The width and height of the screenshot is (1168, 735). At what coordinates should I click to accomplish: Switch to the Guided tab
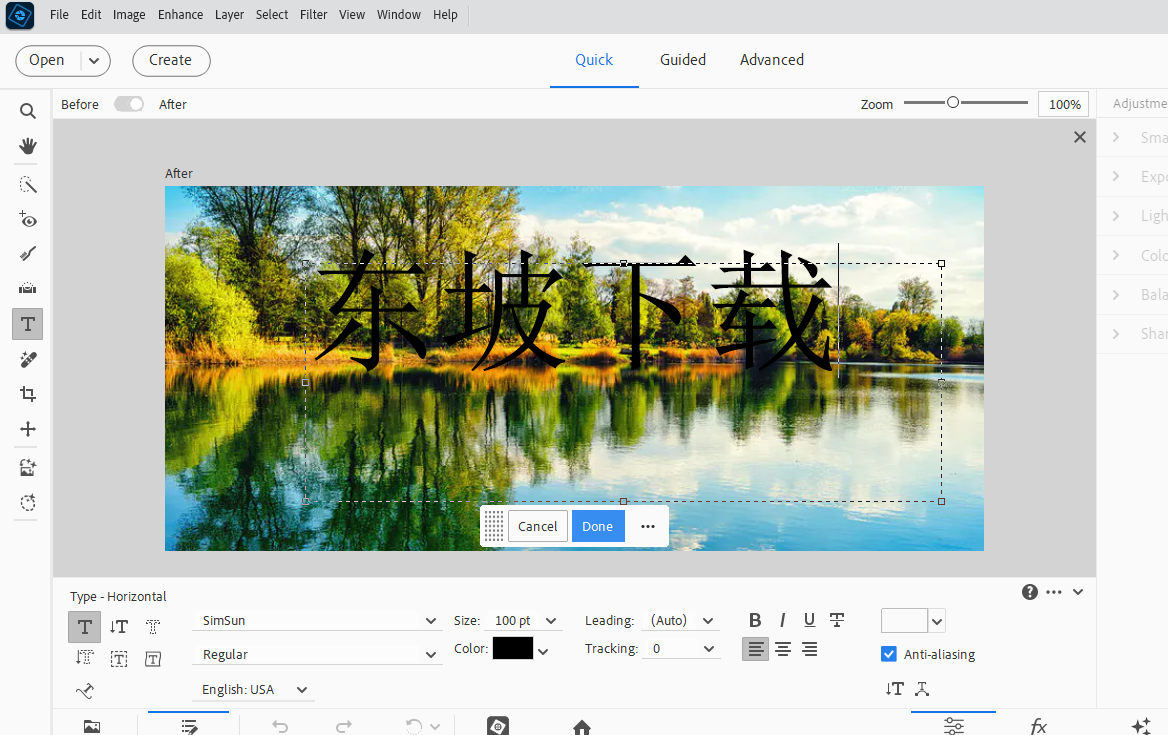pos(683,60)
